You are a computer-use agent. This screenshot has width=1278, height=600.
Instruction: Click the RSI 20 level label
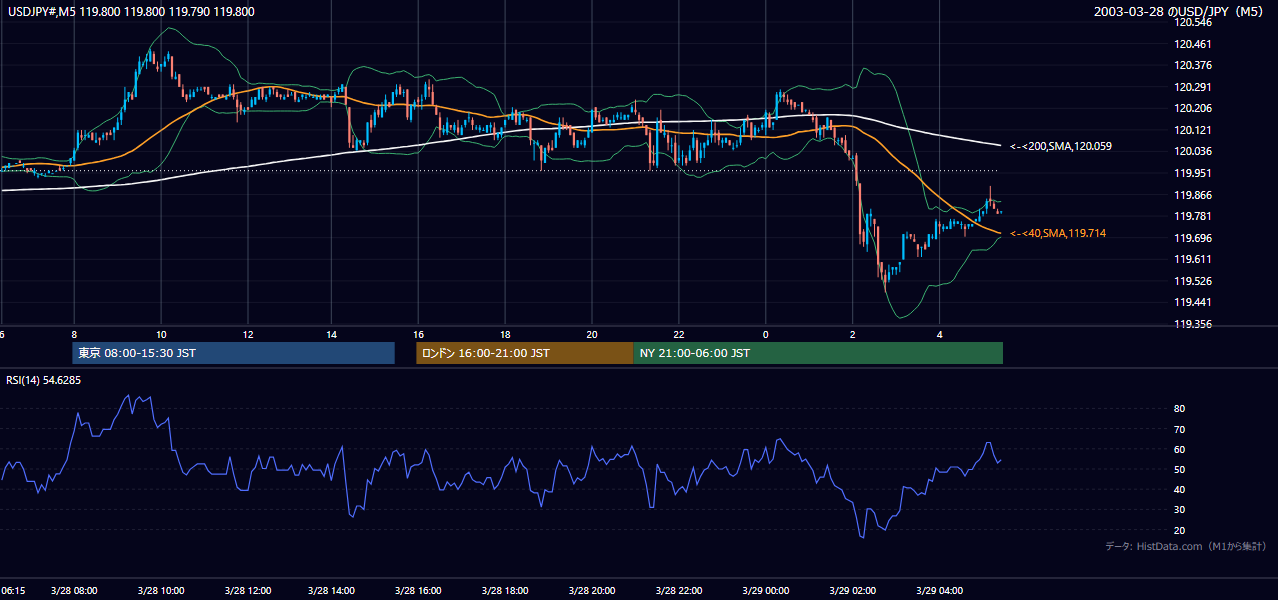[x=1180, y=530]
